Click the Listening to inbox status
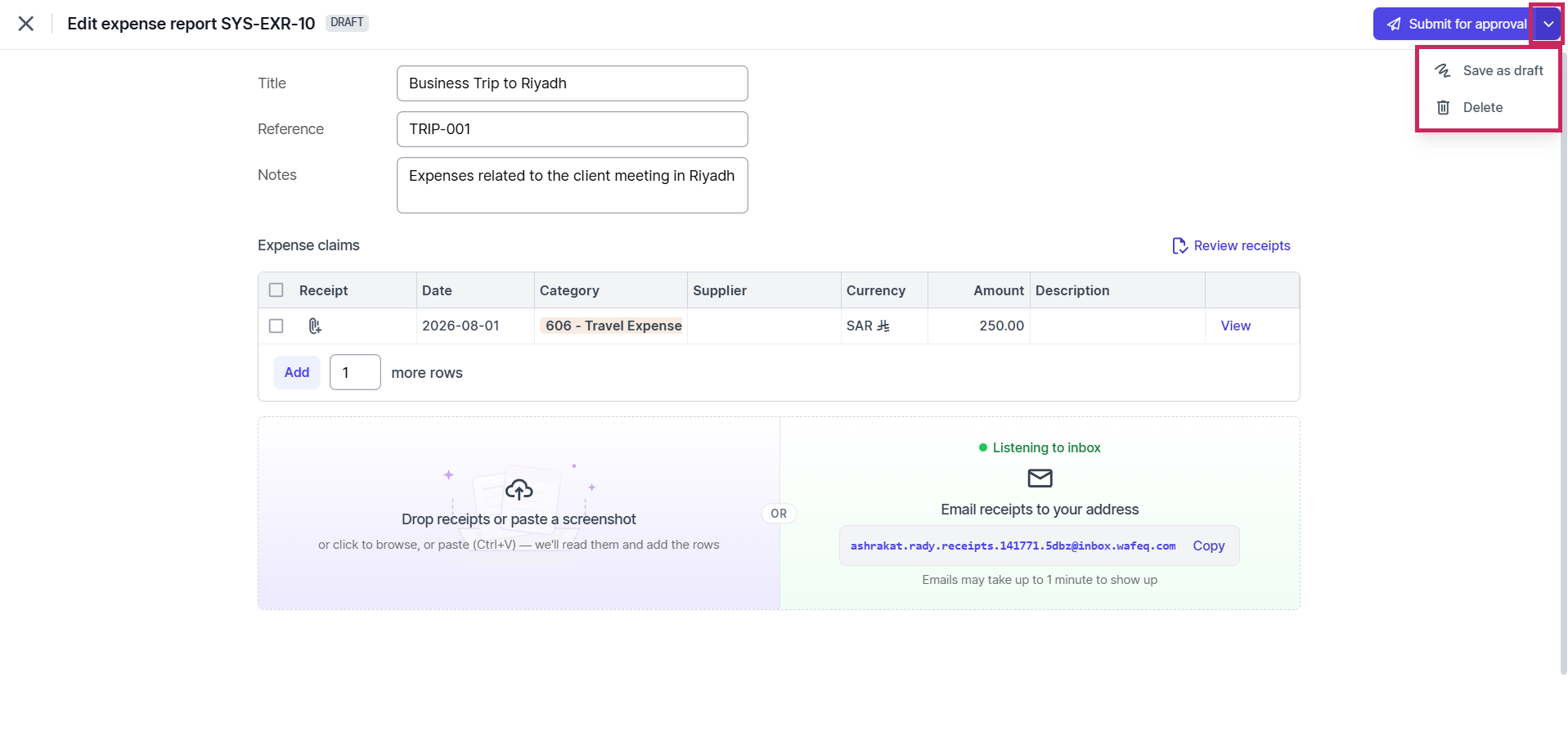The image size is (1568, 741). tap(1040, 447)
